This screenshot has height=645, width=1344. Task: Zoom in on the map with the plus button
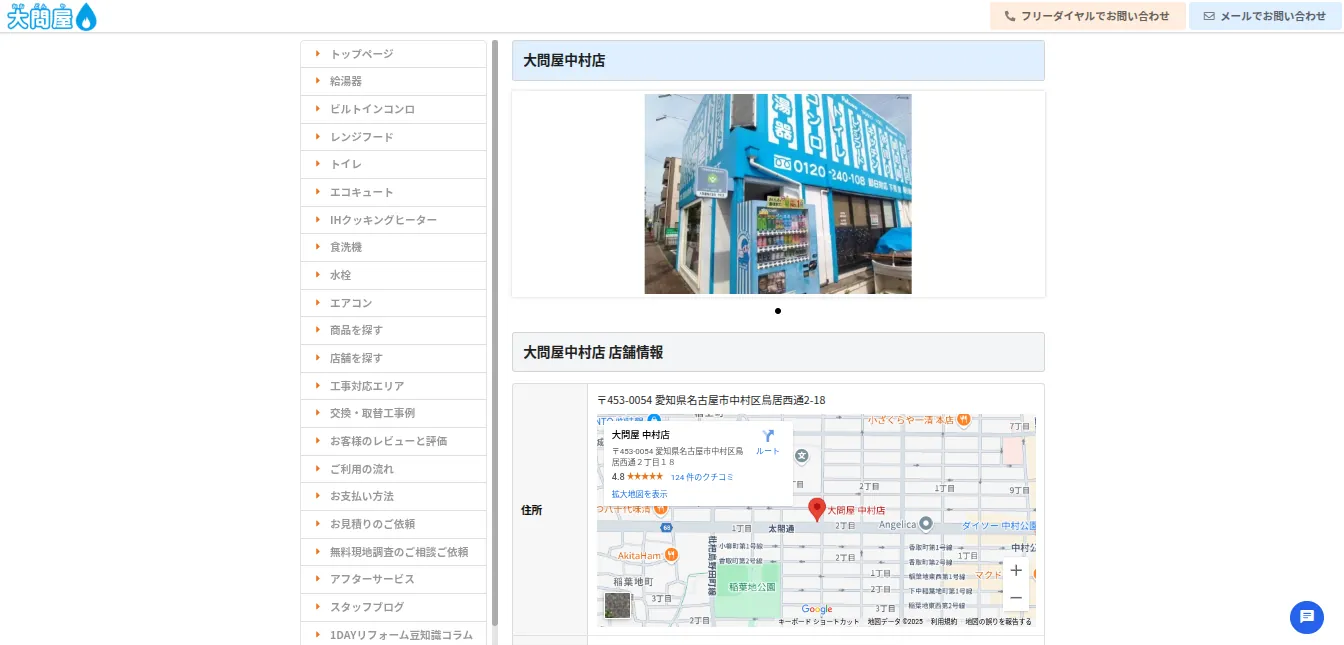[x=1016, y=570]
